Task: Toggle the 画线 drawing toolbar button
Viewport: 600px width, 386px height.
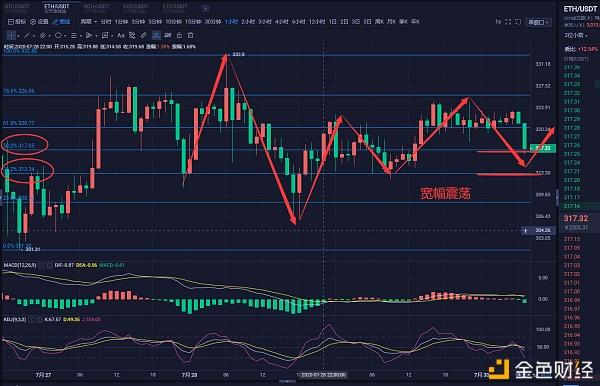Action: [x=61, y=22]
